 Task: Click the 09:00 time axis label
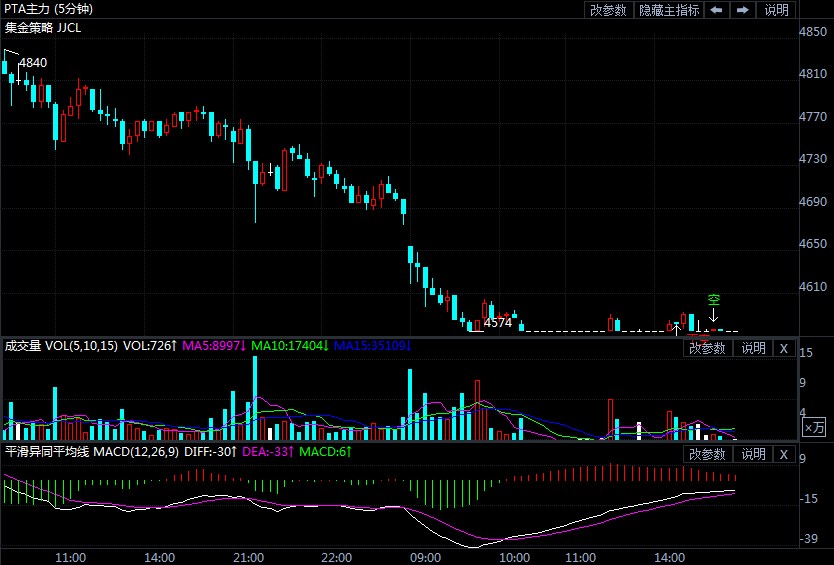pos(426,558)
